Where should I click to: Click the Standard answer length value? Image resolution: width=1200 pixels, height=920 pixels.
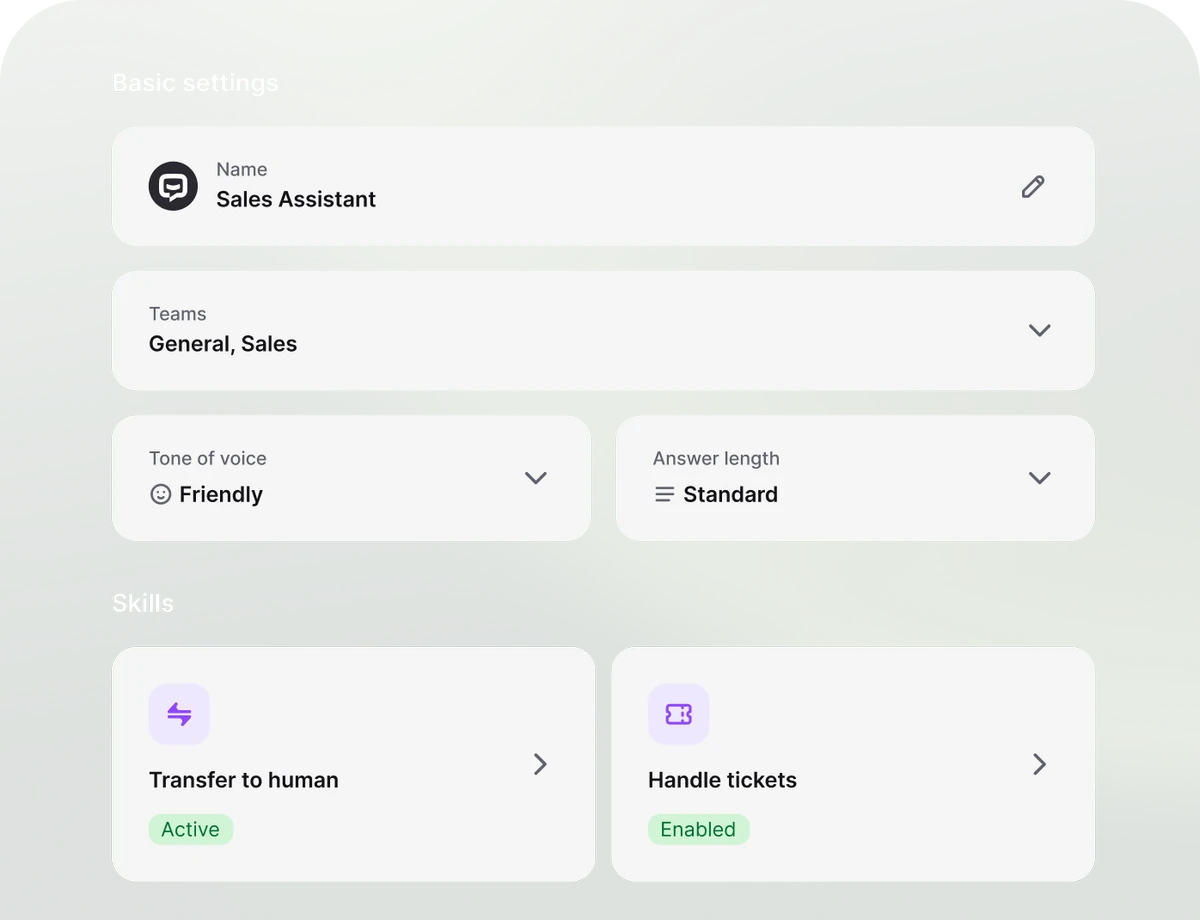pyautogui.click(x=730, y=494)
